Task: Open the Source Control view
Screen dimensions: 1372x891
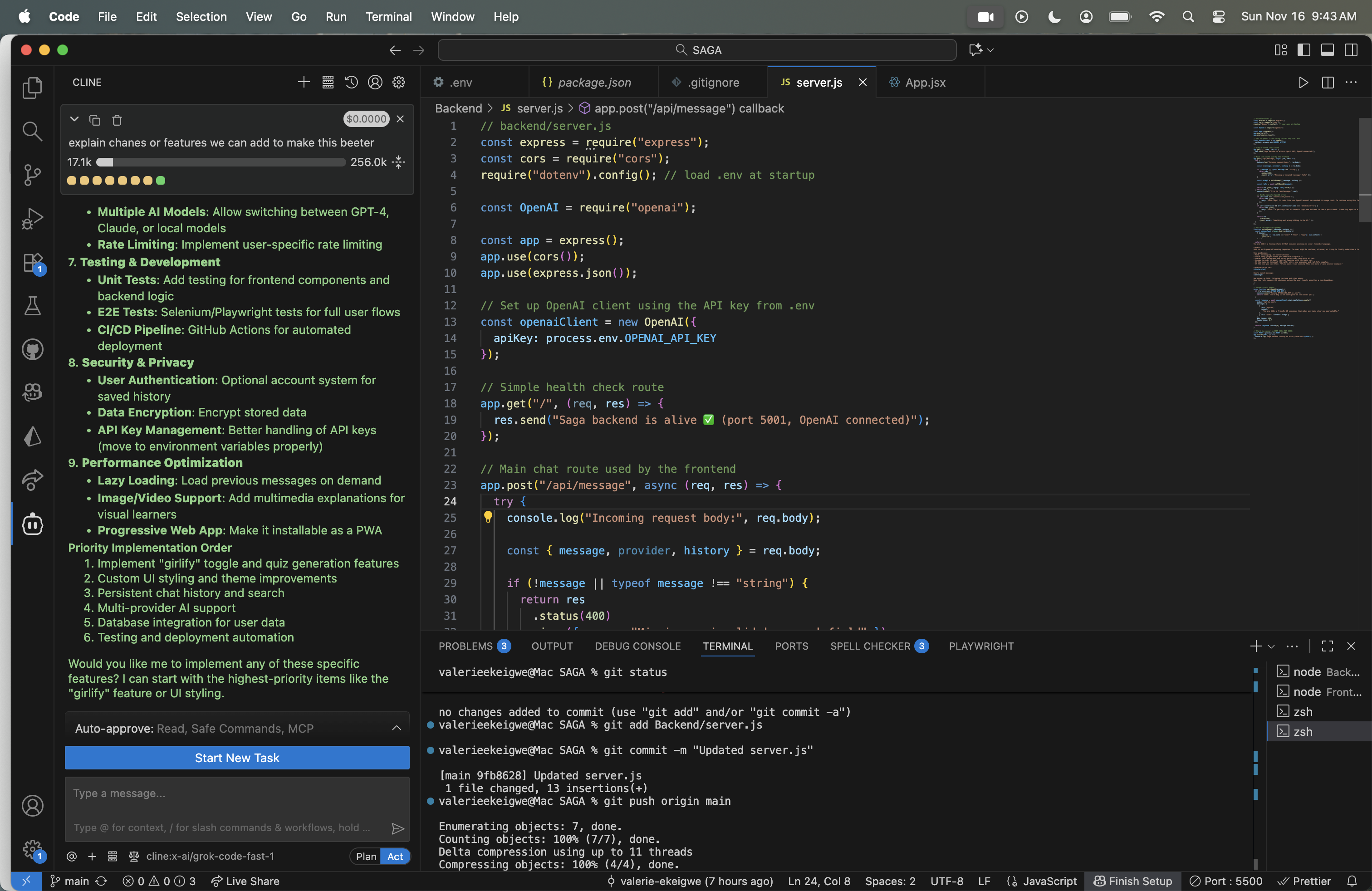Action: pos(32,175)
